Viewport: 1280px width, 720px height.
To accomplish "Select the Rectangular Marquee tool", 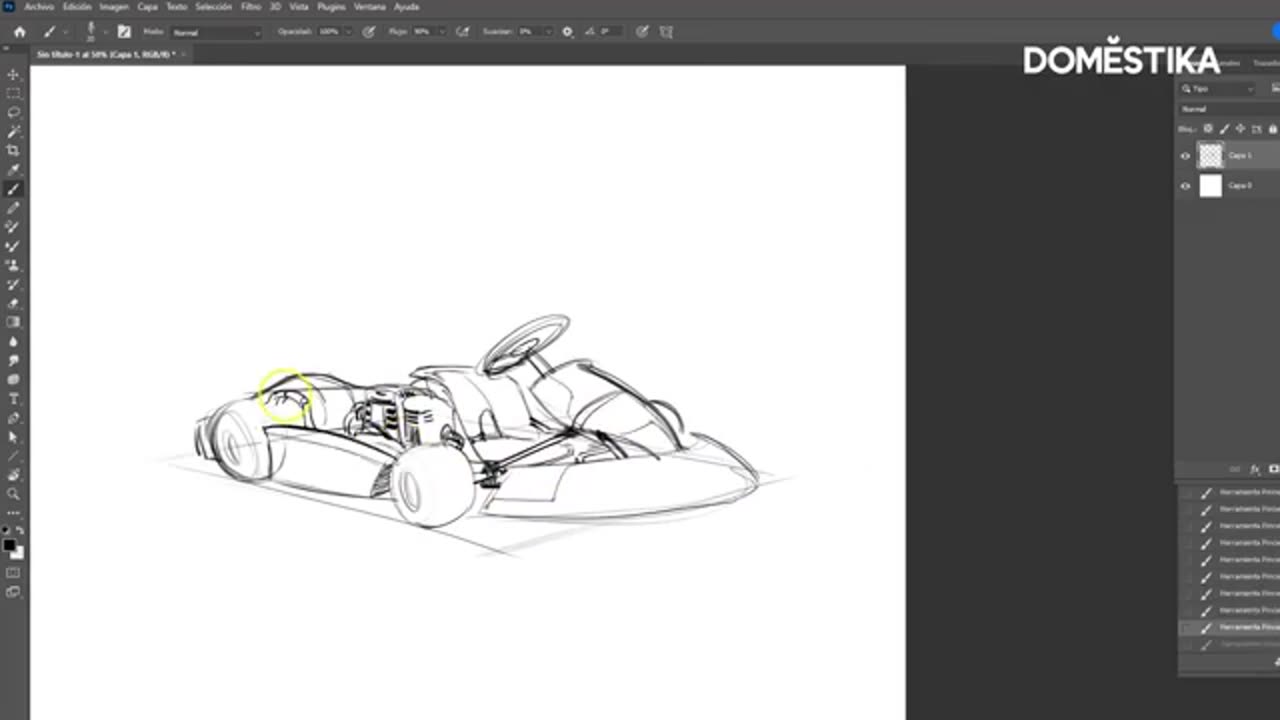I will click(x=13, y=94).
